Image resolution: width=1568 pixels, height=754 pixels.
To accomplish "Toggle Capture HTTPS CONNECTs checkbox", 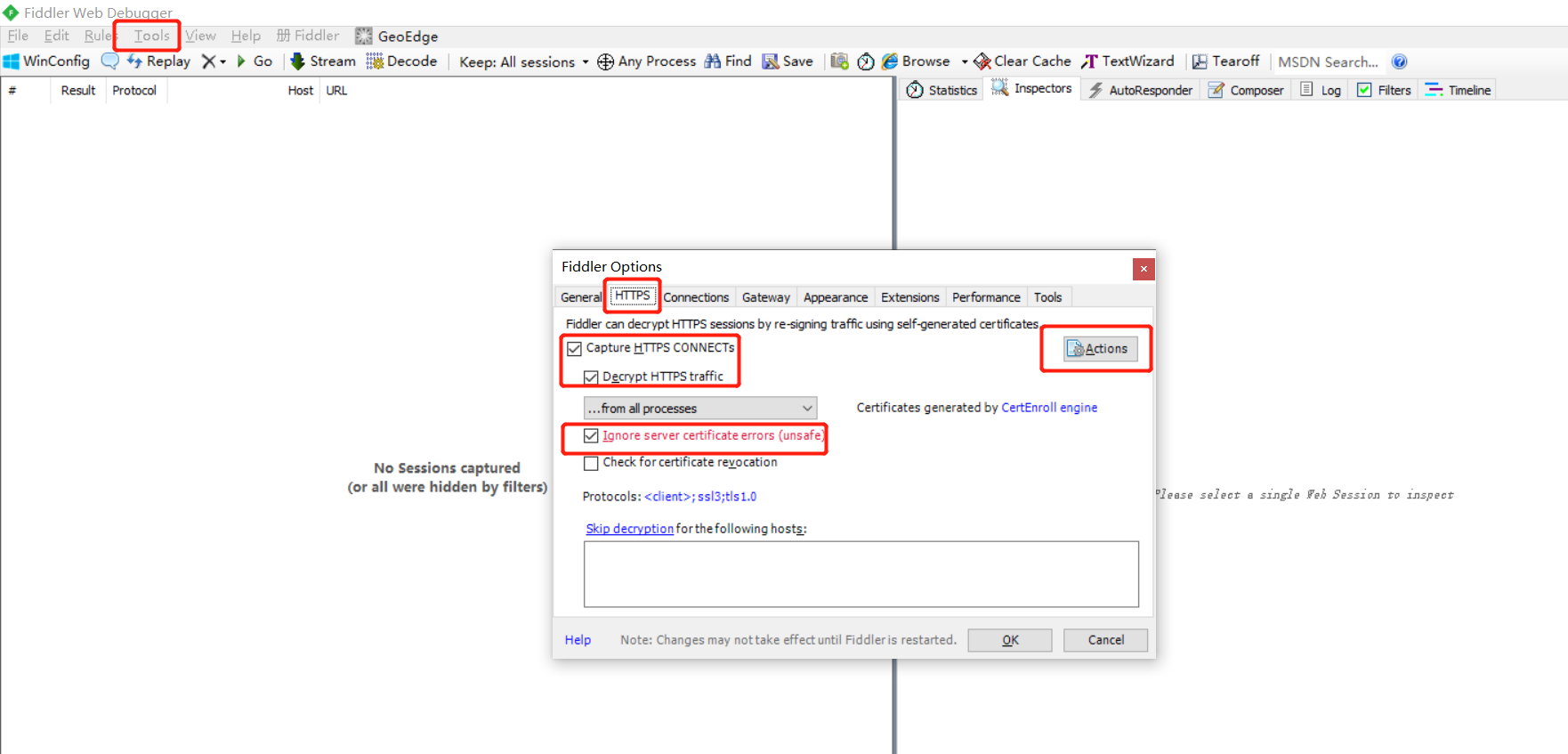I will tap(575, 348).
